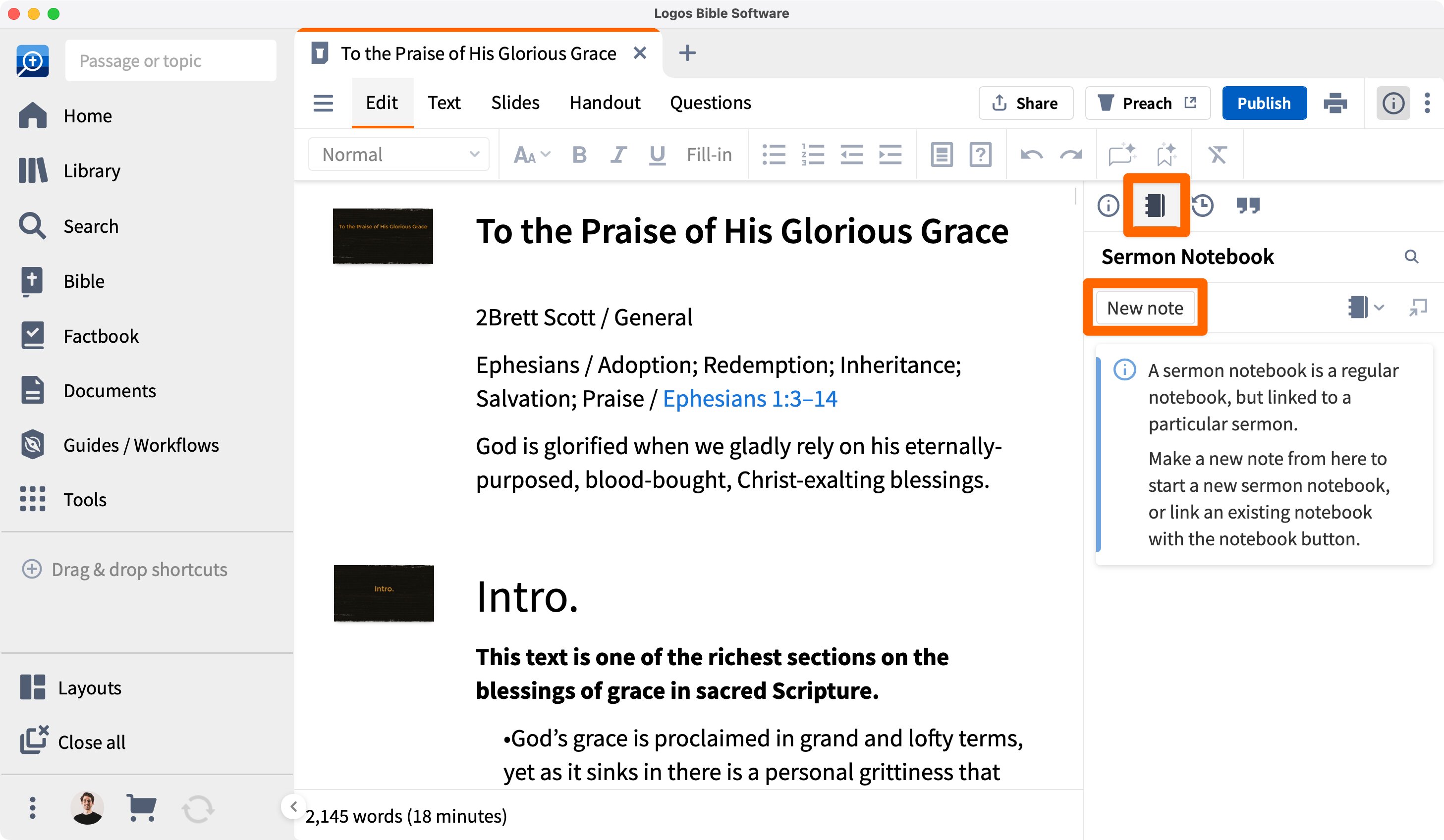Toggle italic formatting
The height and width of the screenshot is (840, 1444).
click(618, 155)
